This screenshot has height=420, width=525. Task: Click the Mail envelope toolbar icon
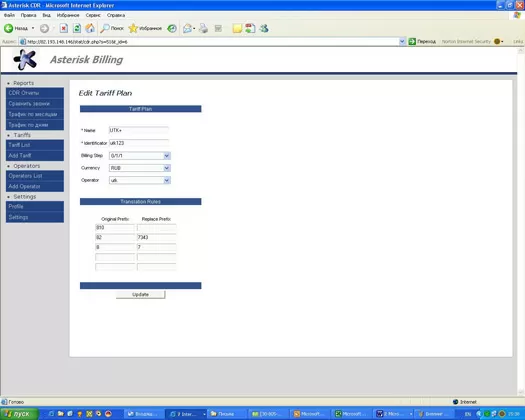click(188, 28)
